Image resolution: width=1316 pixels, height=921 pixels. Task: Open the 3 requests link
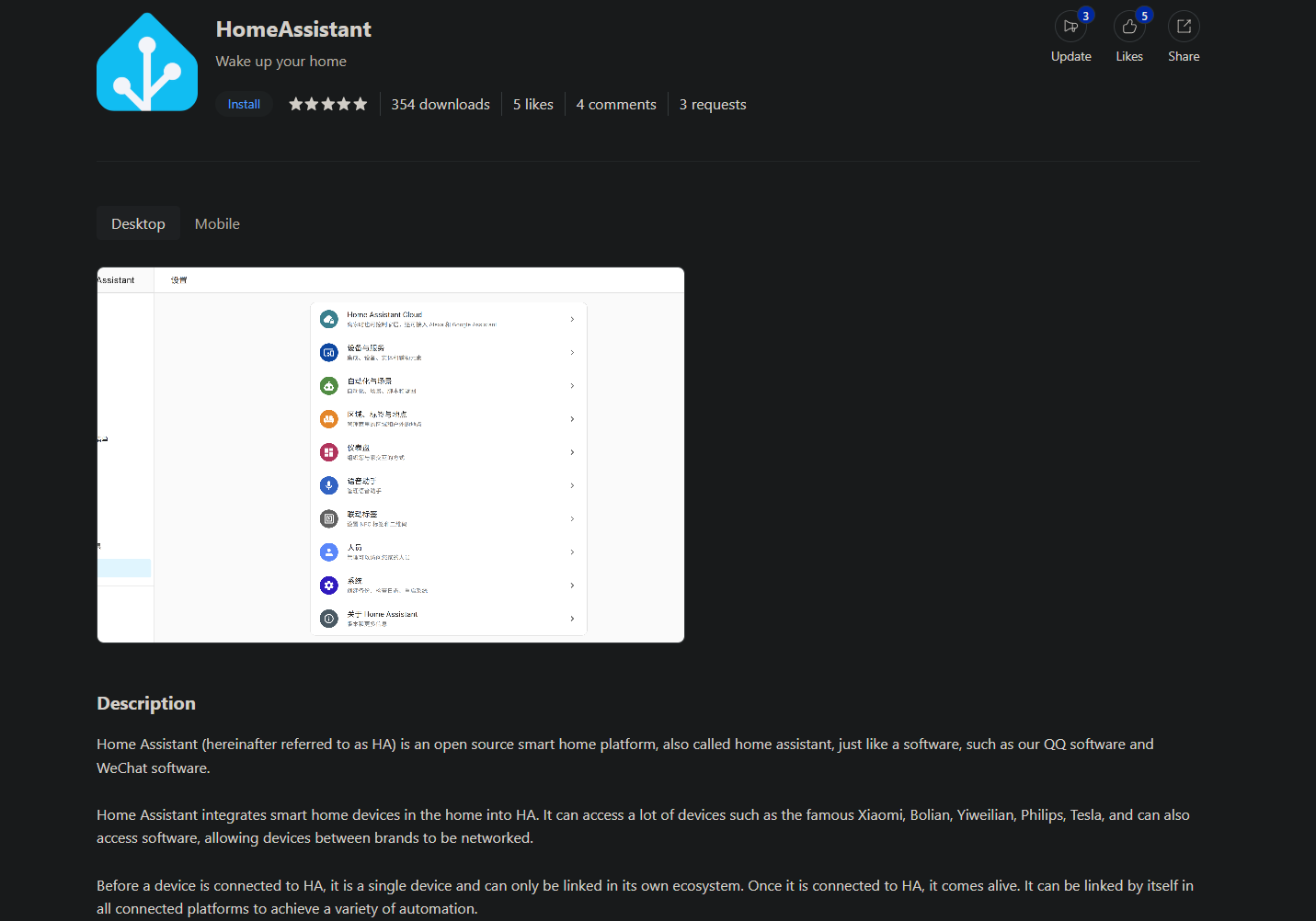click(713, 104)
